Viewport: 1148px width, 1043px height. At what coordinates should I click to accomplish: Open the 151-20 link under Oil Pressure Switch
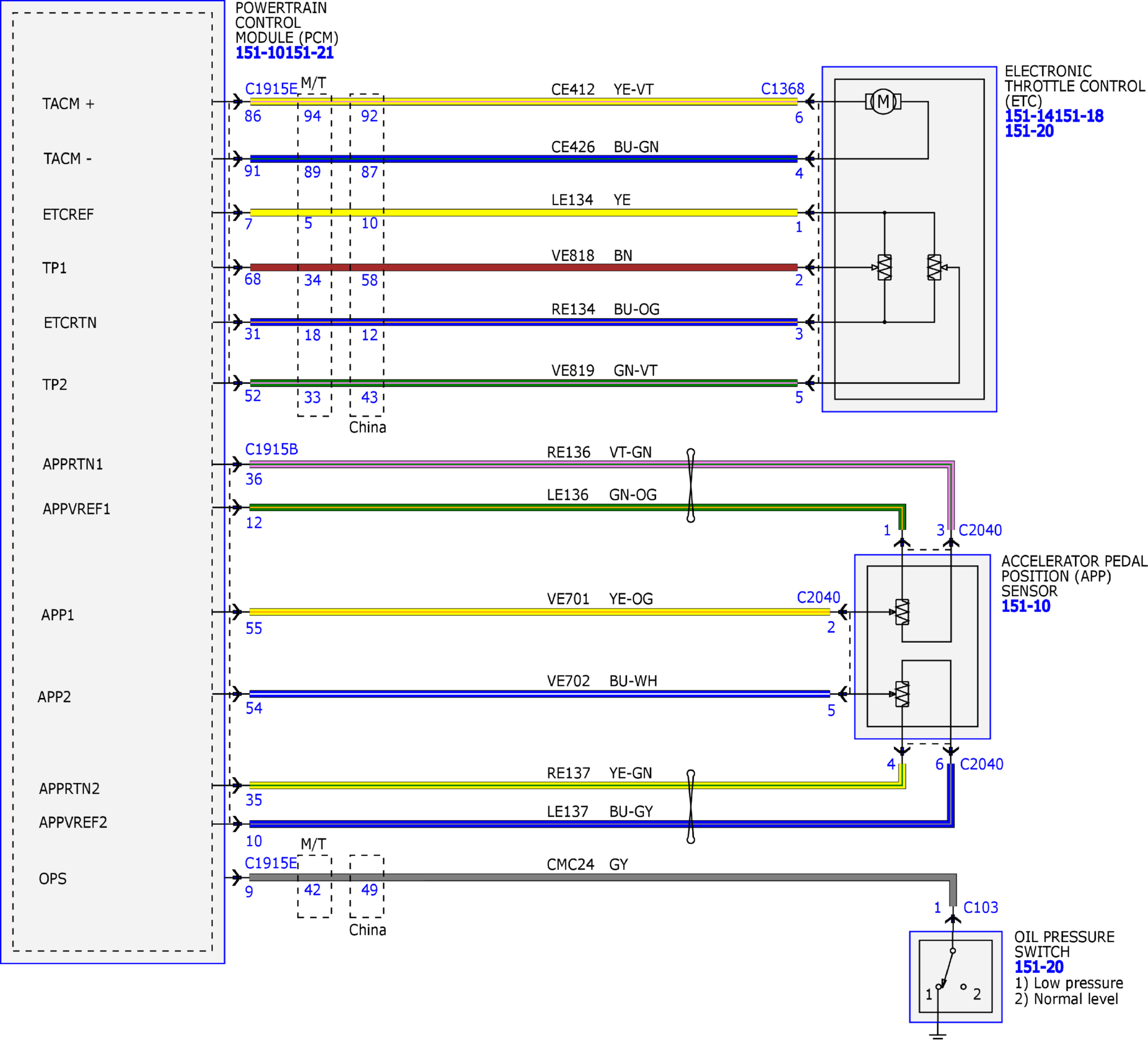tap(1039, 966)
